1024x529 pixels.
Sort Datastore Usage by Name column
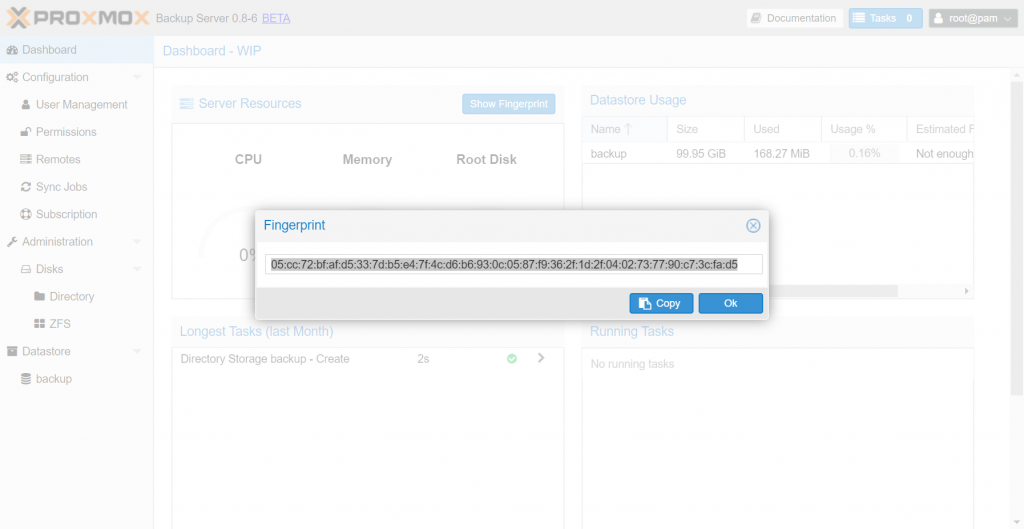point(625,129)
